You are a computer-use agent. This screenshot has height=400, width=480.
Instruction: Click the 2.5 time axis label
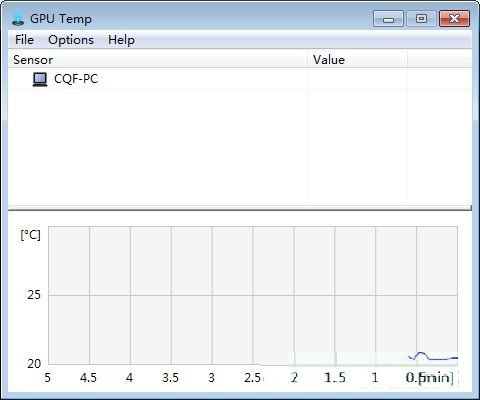(252, 378)
